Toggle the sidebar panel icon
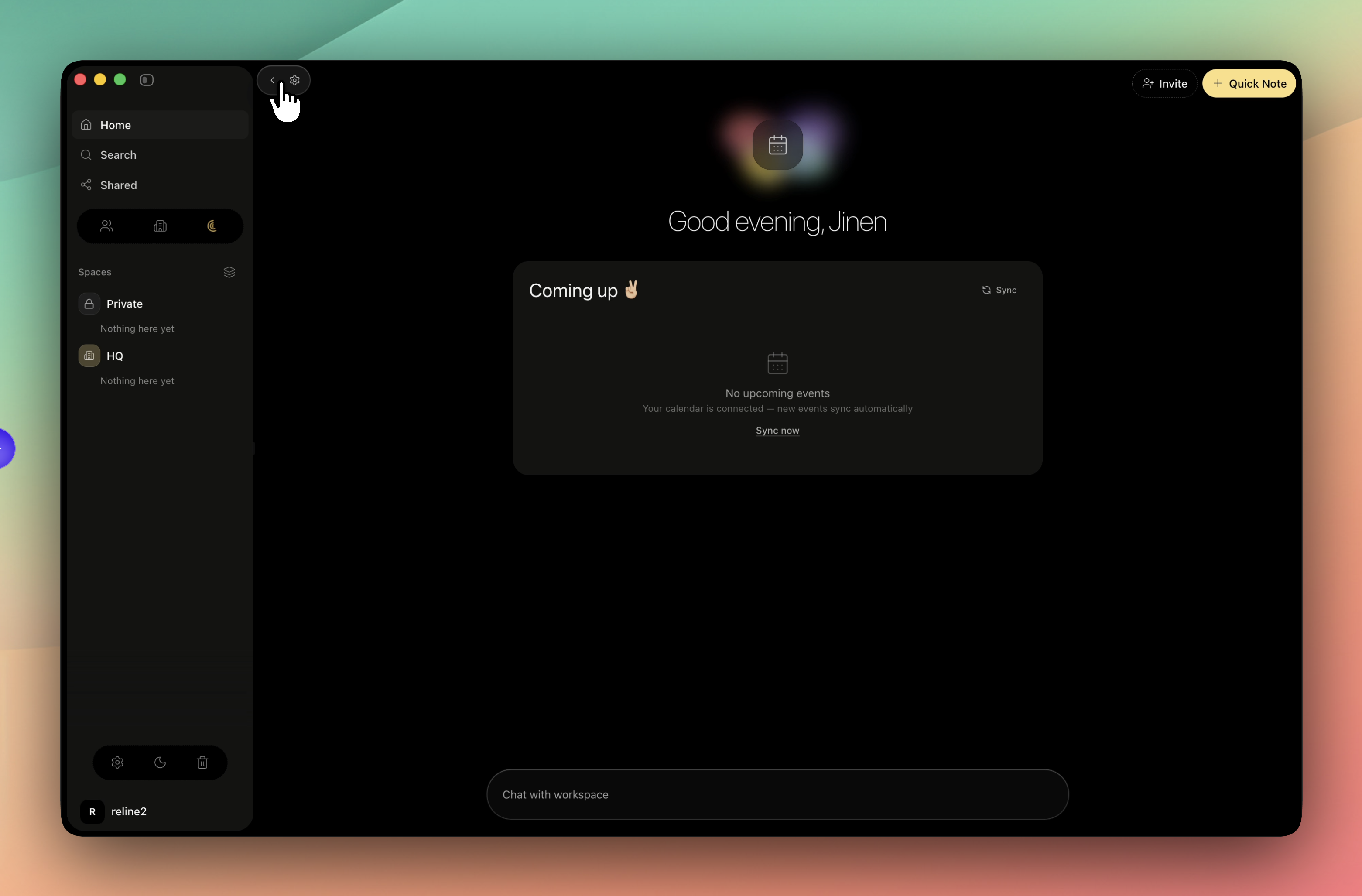Viewport: 1362px width, 896px height. [147, 80]
